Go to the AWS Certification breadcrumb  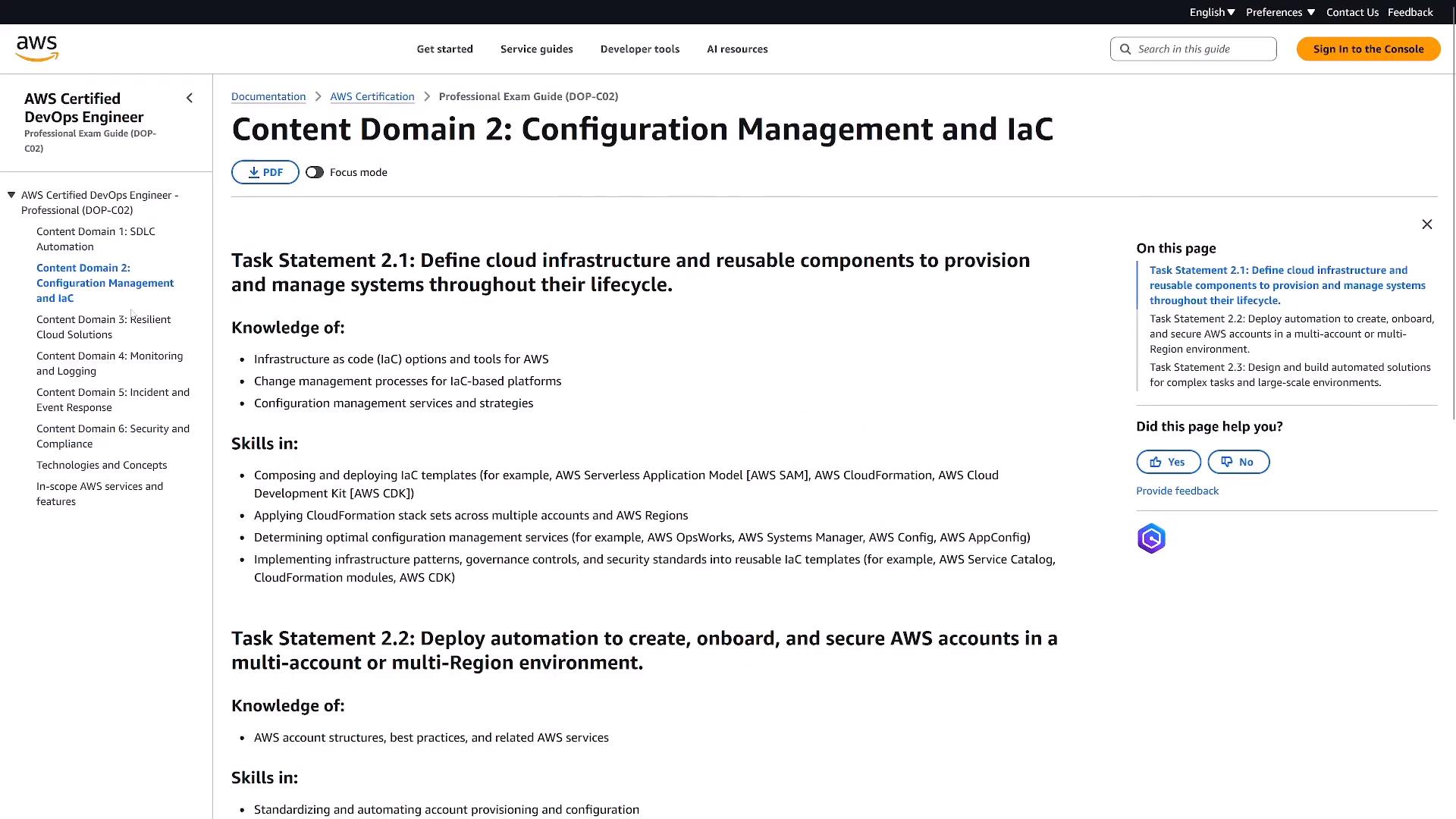[x=372, y=96]
